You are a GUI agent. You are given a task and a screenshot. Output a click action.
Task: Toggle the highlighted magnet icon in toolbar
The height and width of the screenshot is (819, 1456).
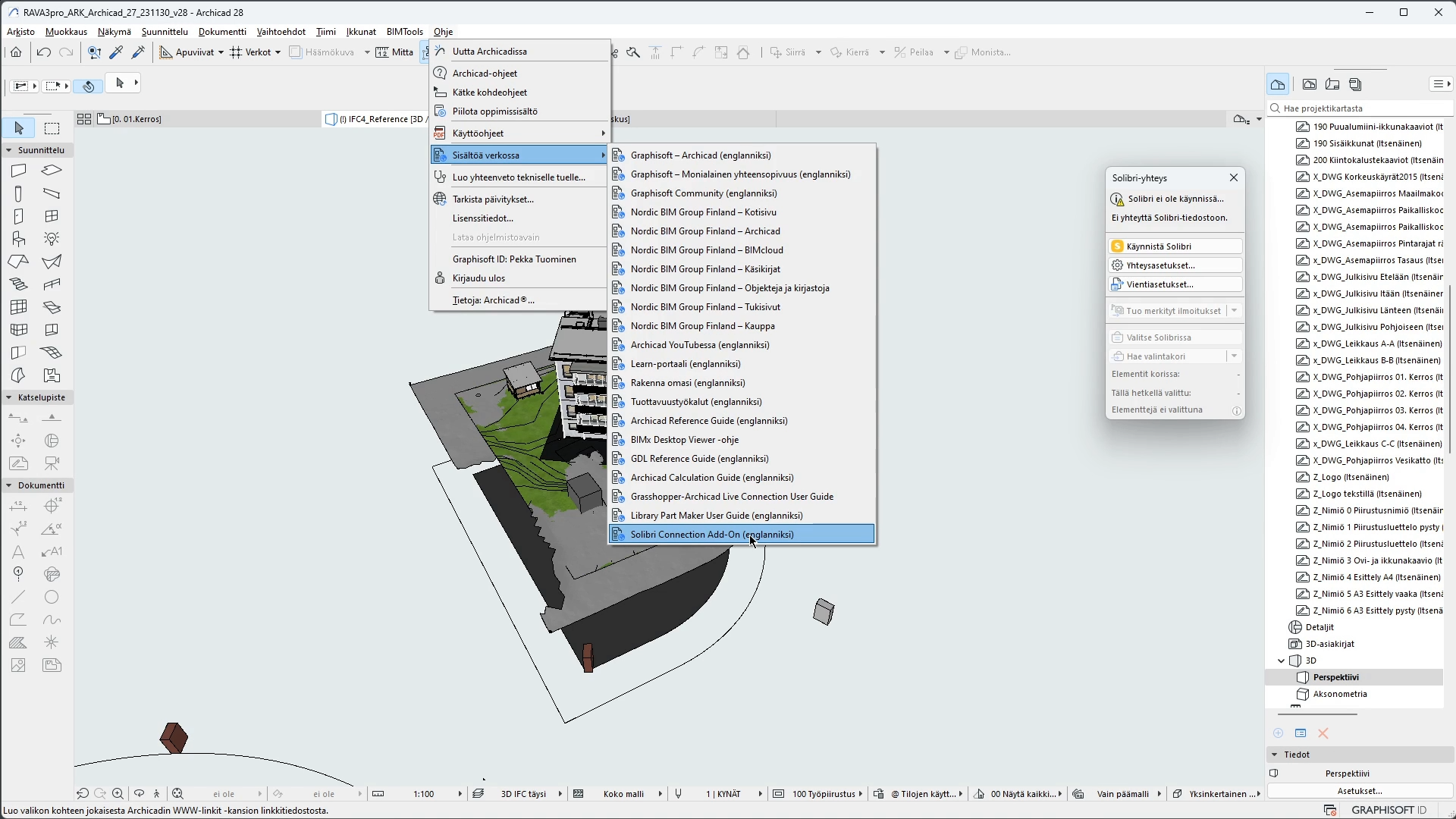tap(89, 86)
